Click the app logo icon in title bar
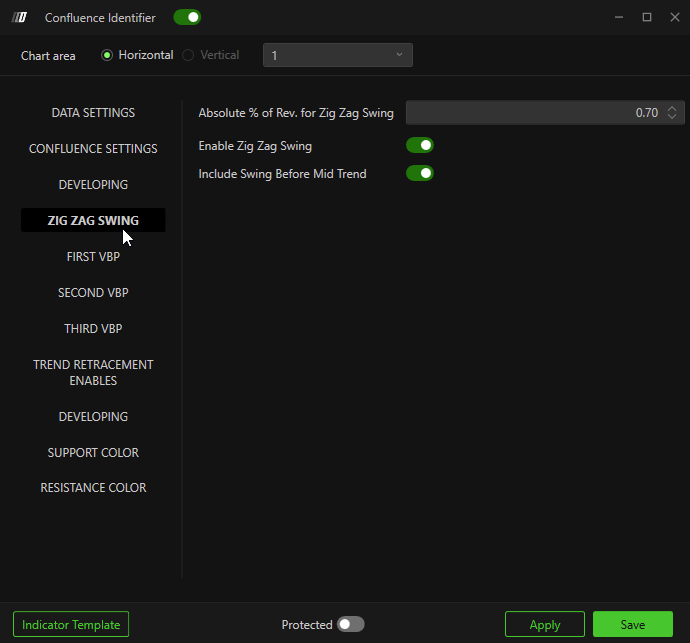690x643 pixels. (19, 17)
